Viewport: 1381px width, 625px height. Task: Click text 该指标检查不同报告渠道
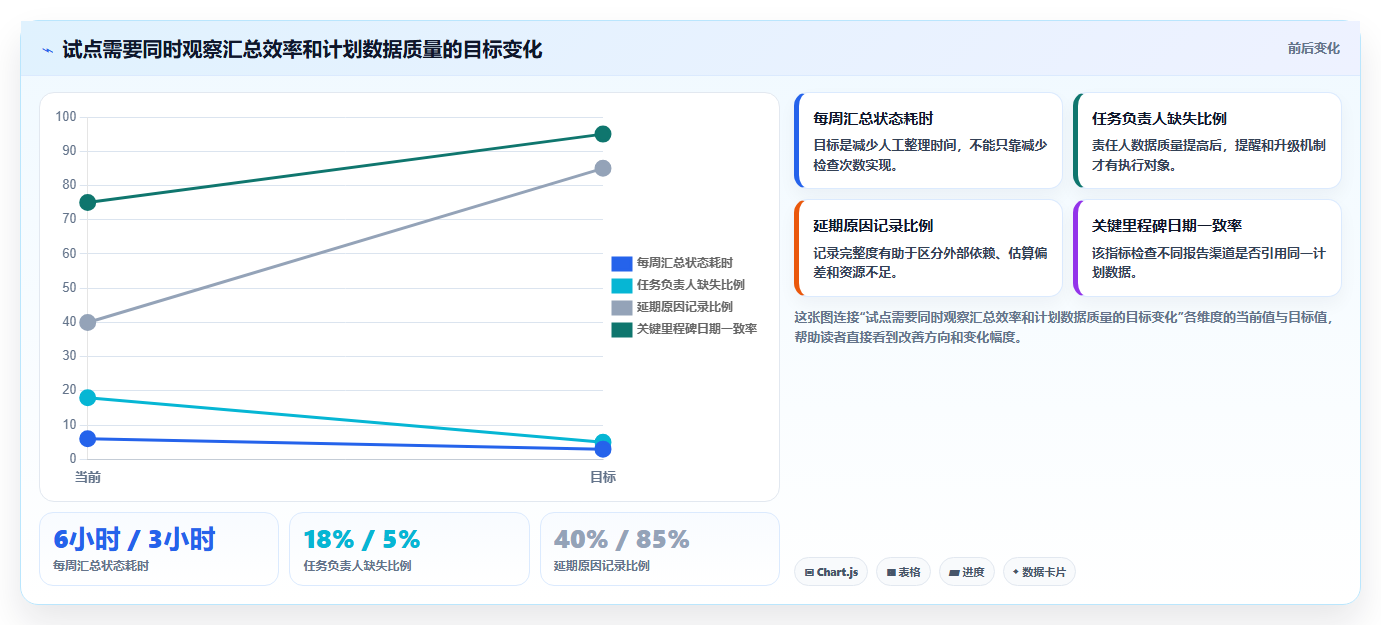[1209, 262]
